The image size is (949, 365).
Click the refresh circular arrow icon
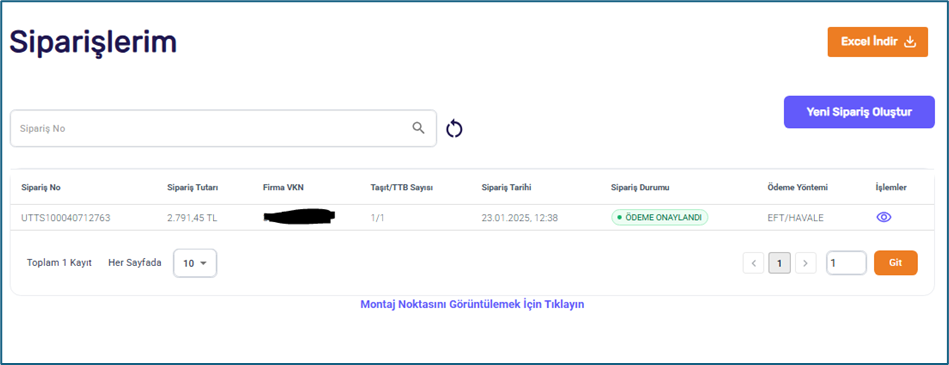click(455, 128)
